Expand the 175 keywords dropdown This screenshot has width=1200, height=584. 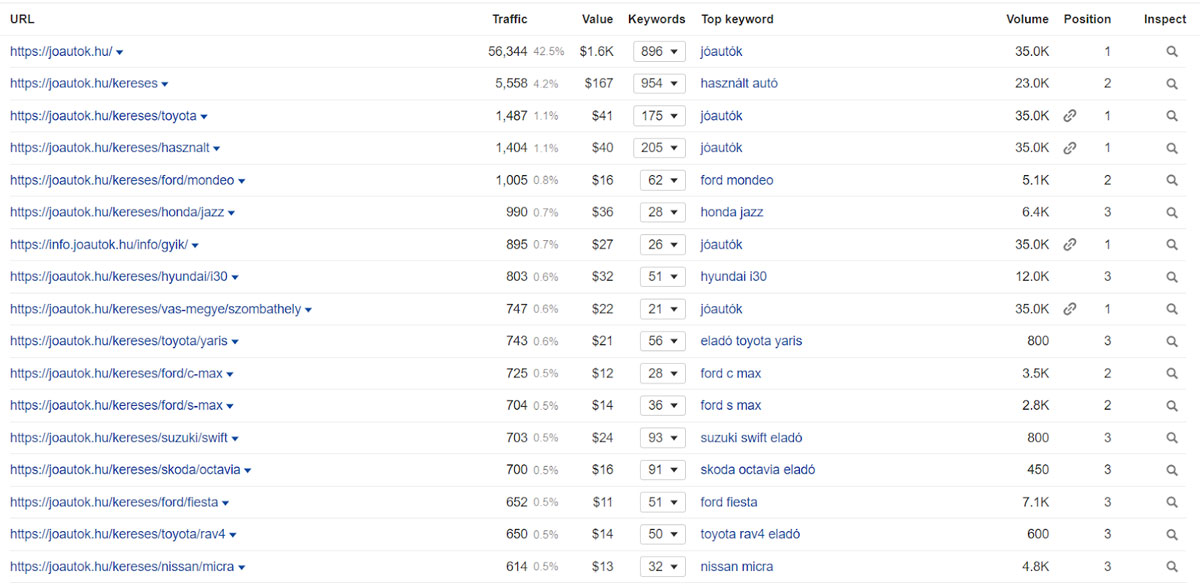click(x=659, y=116)
